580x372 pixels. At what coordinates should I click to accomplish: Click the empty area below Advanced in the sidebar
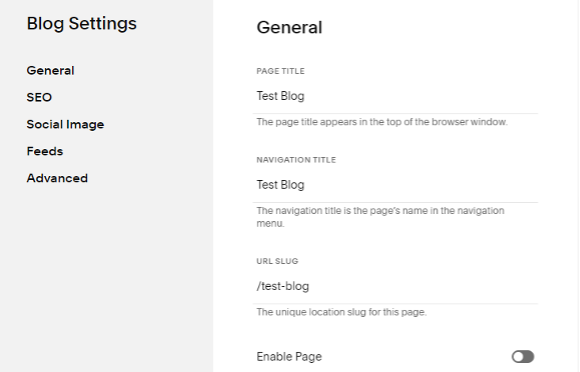click(107, 277)
